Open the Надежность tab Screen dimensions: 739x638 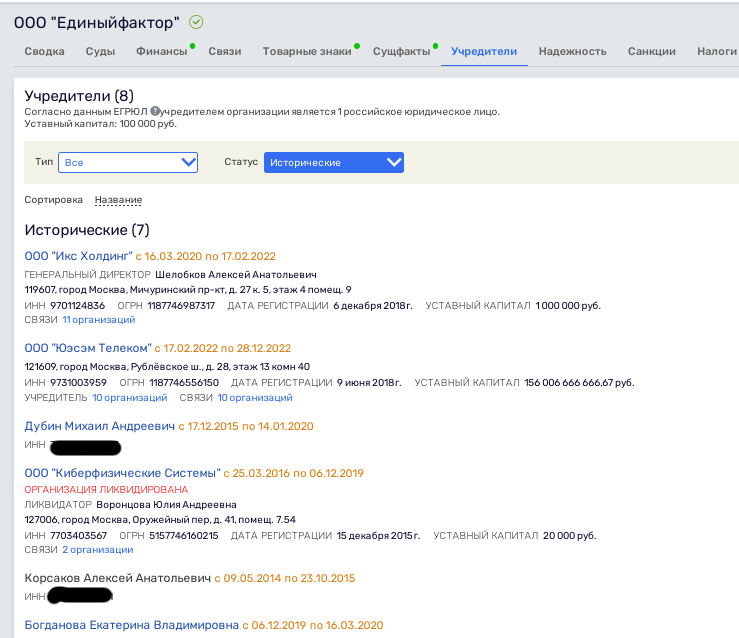tap(573, 51)
